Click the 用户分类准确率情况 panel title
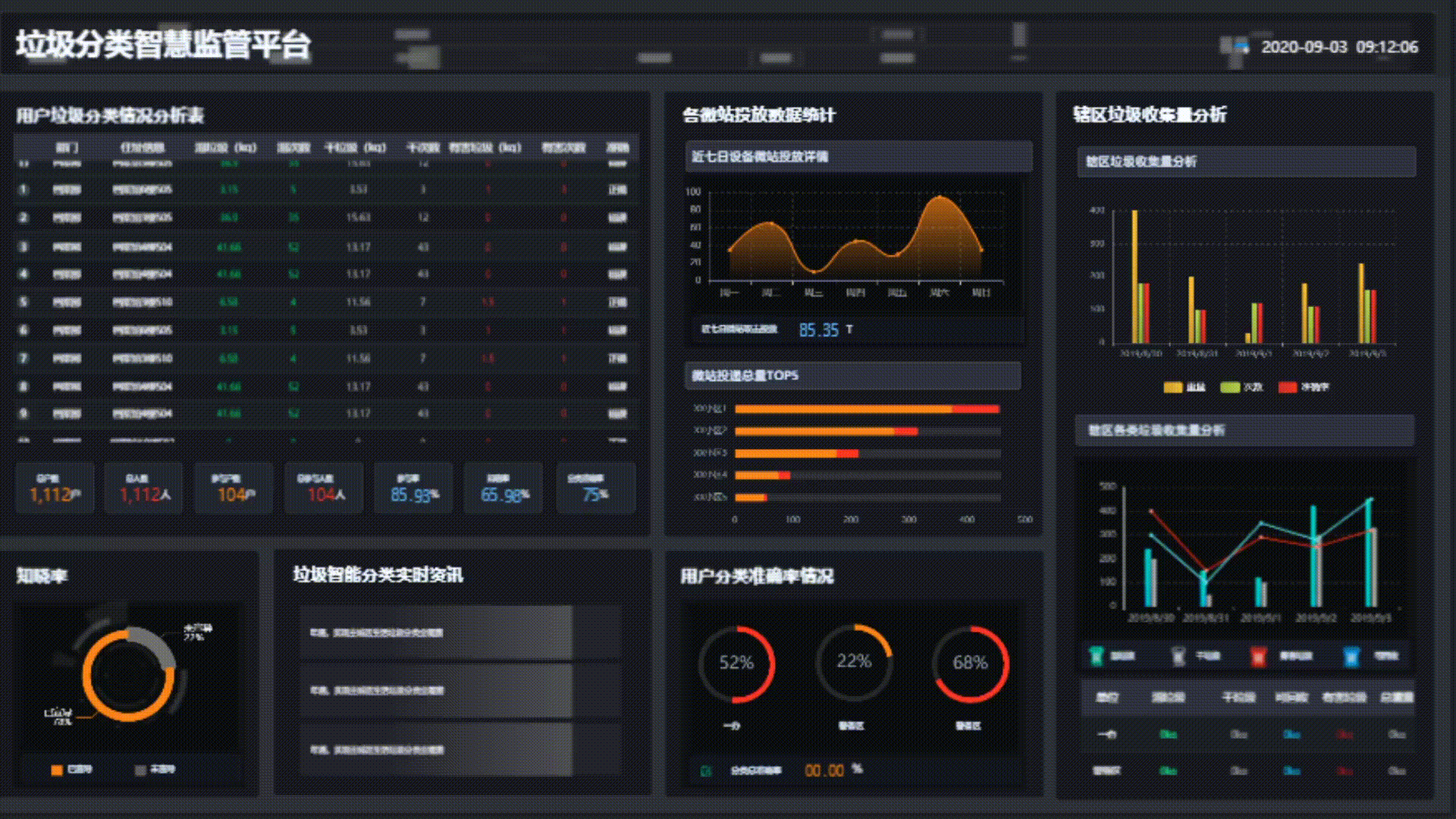1456x819 pixels. (x=757, y=576)
